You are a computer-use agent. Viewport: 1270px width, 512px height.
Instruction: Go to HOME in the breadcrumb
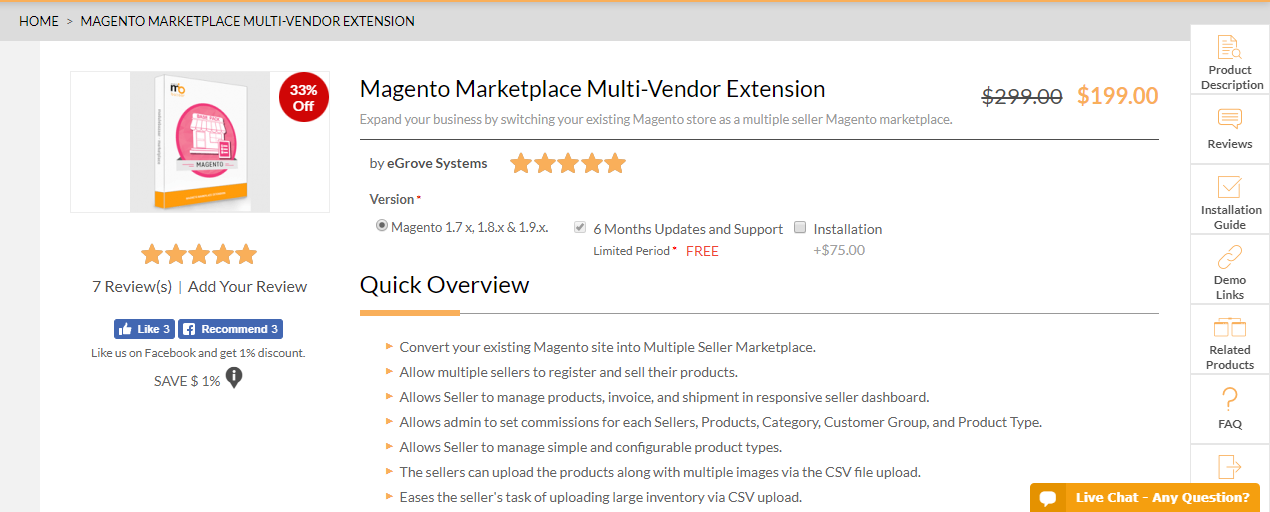tap(39, 21)
